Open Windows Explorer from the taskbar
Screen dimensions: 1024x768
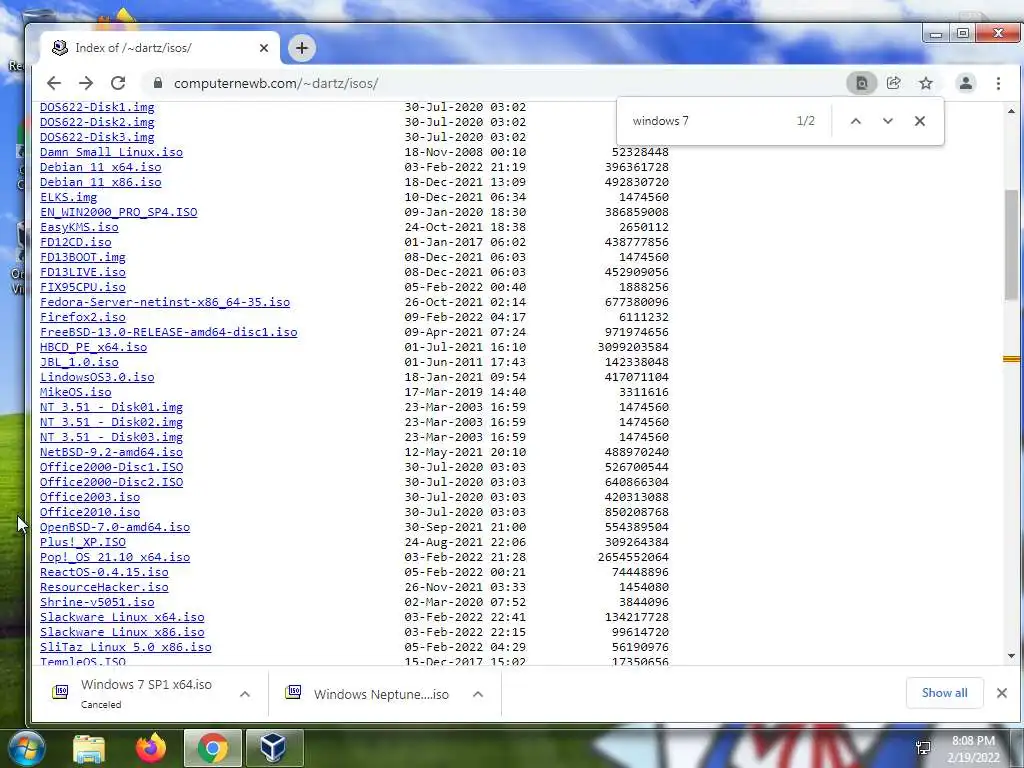pos(88,748)
